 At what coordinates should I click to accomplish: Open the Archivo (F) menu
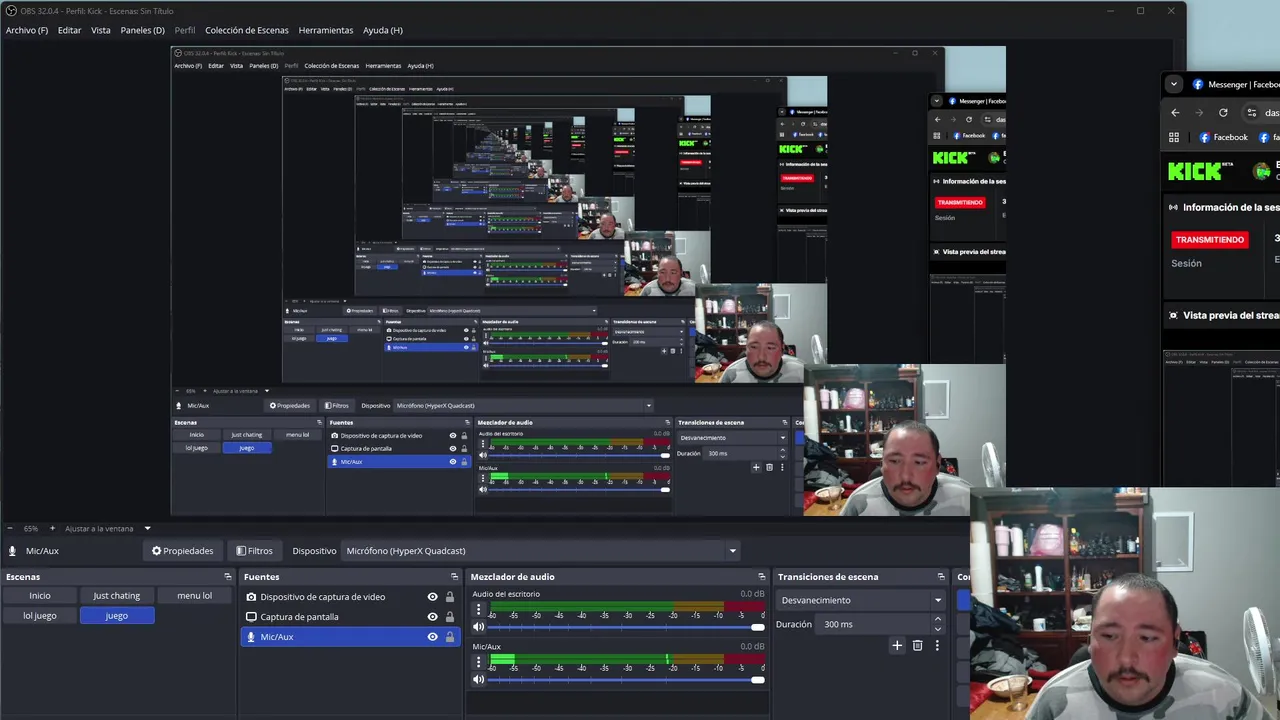pos(27,30)
